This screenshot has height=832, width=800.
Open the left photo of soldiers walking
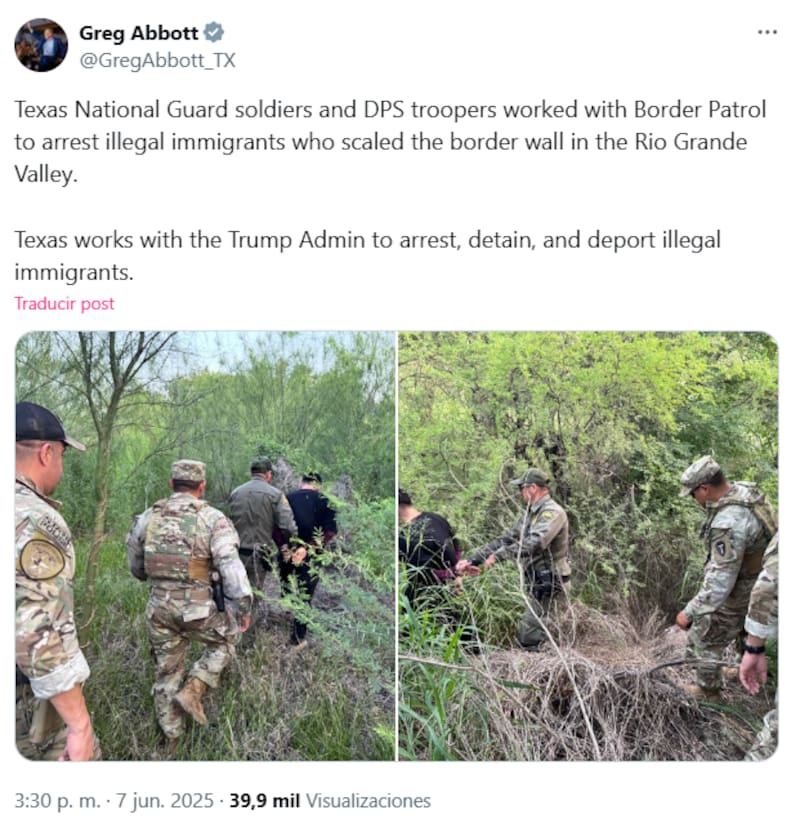206,546
